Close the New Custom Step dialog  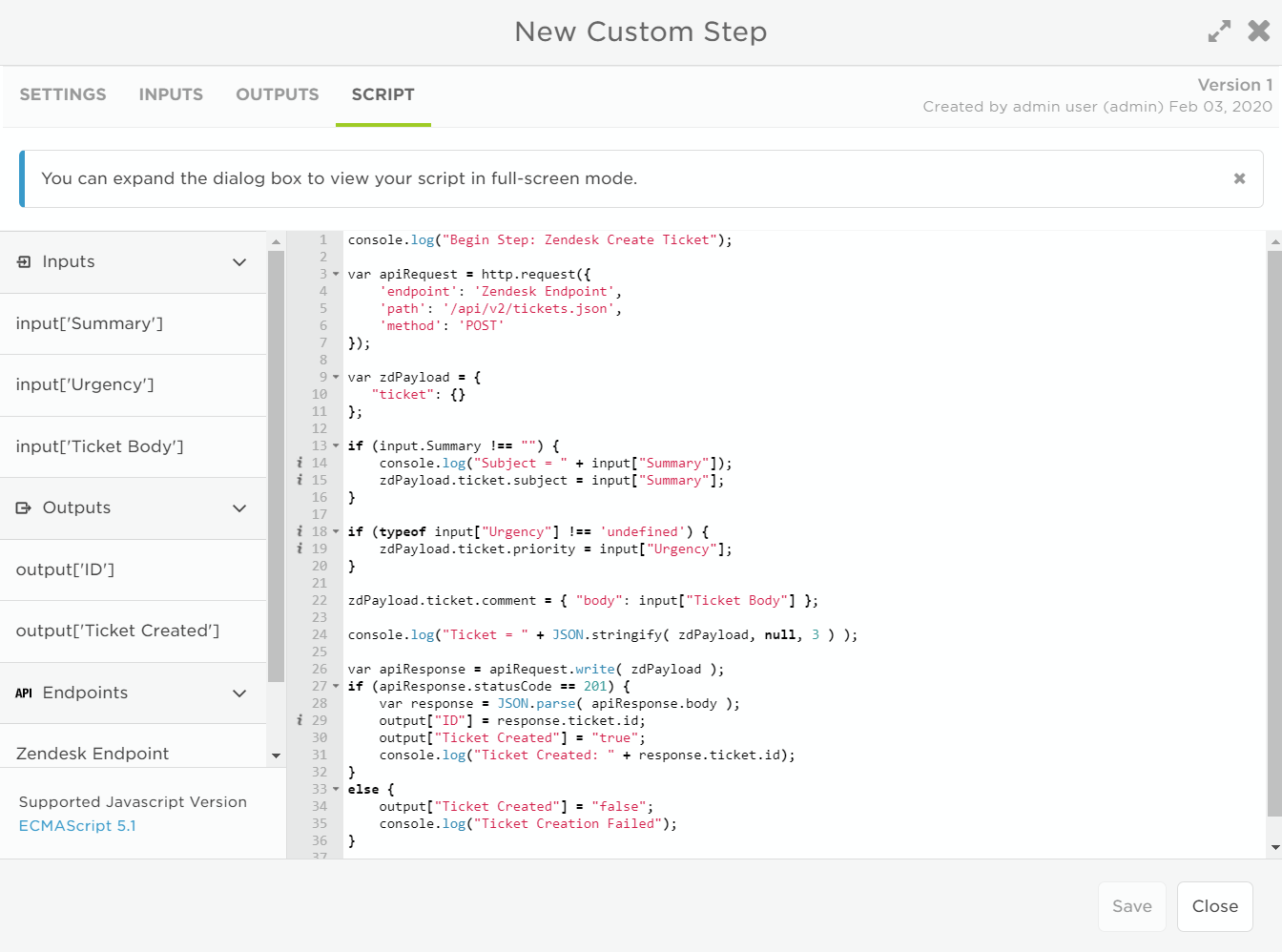pos(1259,31)
